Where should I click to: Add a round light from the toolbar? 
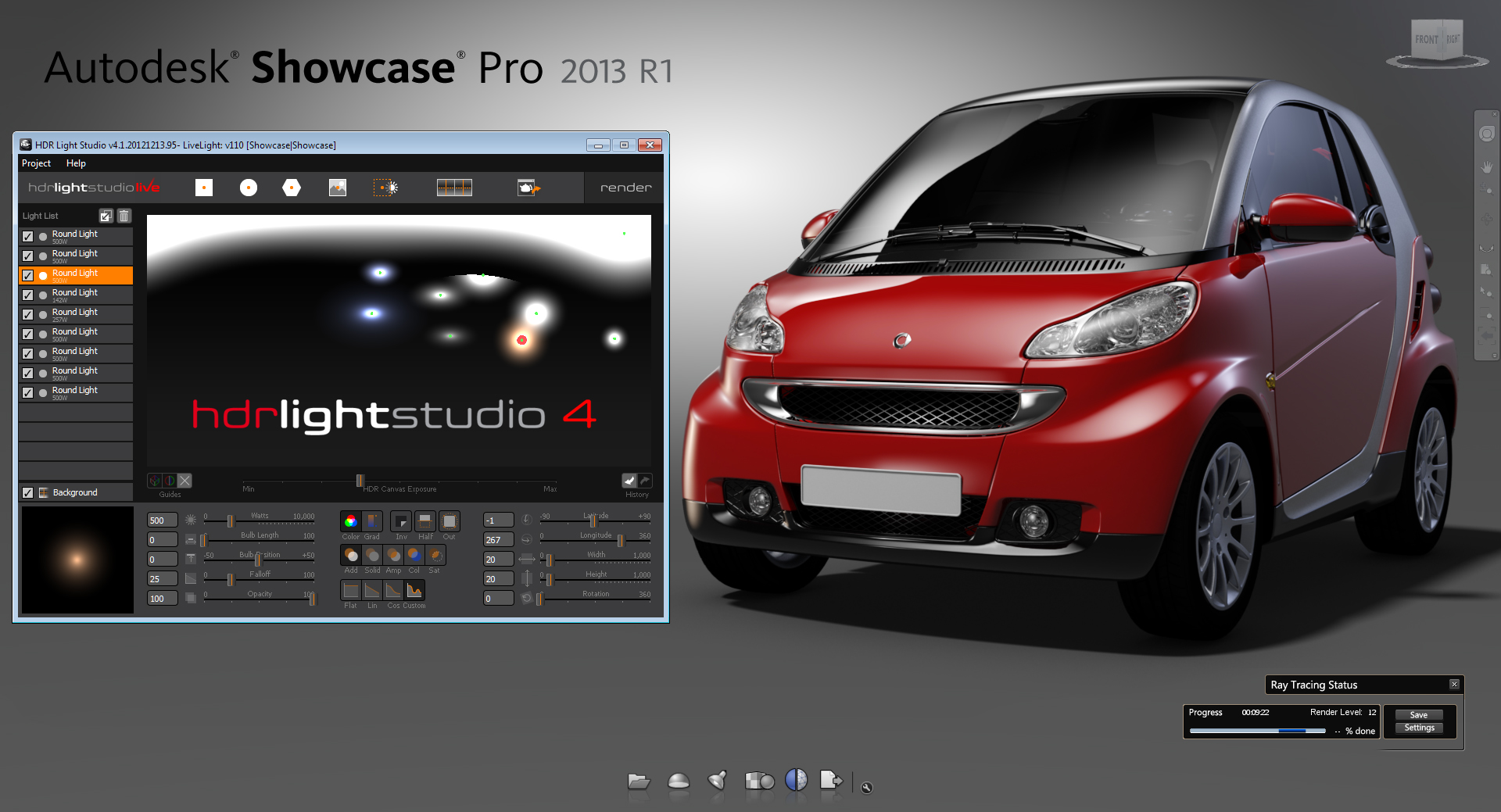[x=249, y=188]
